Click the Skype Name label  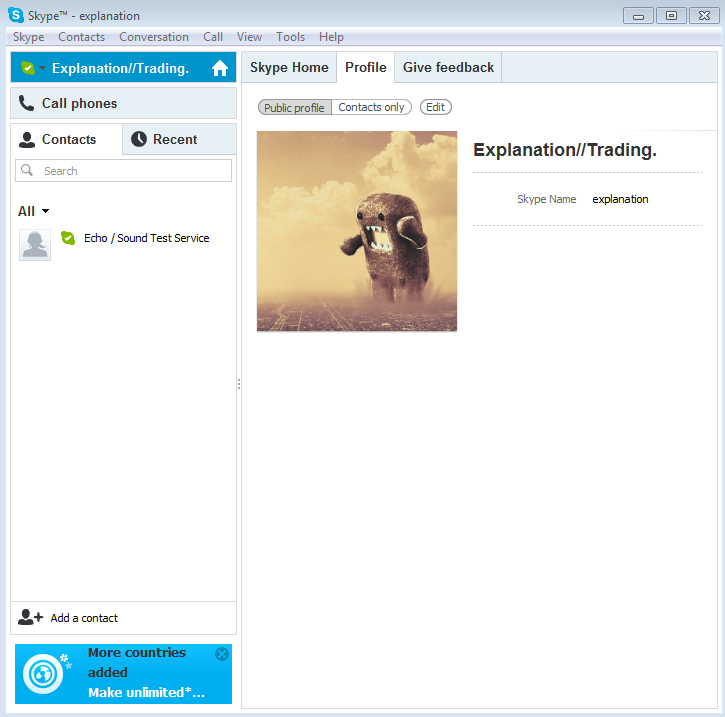click(x=547, y=199)
